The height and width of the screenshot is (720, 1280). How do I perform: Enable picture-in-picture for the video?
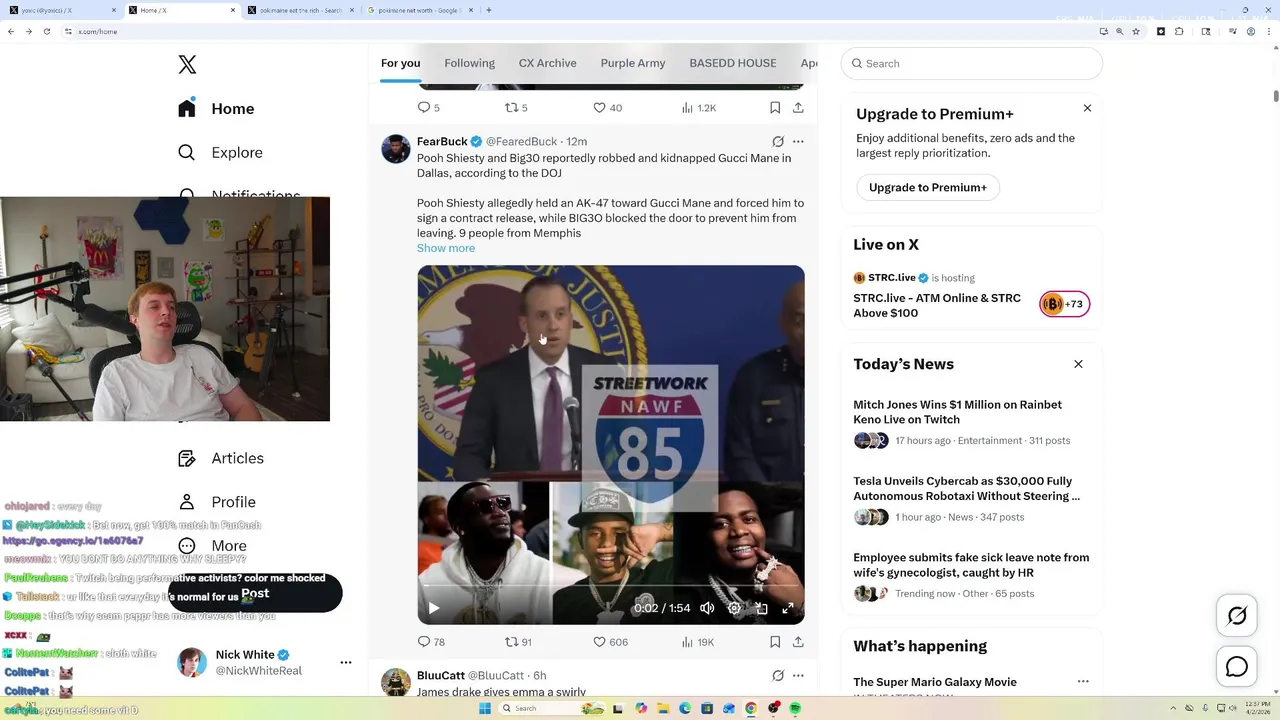point(761,608)
